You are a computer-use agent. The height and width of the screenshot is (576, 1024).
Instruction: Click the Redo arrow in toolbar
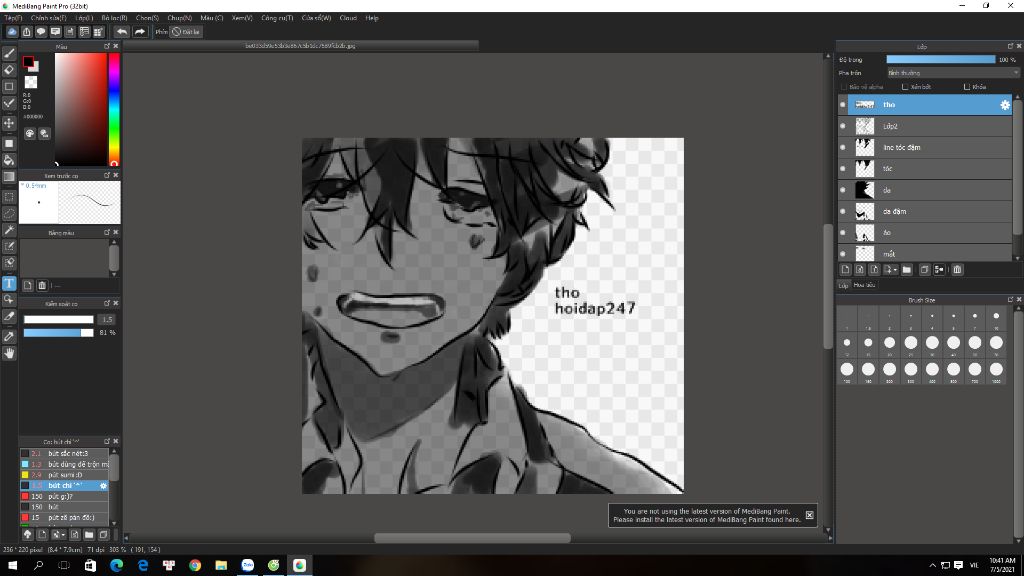pyautogui.click(x=139, y=31)
